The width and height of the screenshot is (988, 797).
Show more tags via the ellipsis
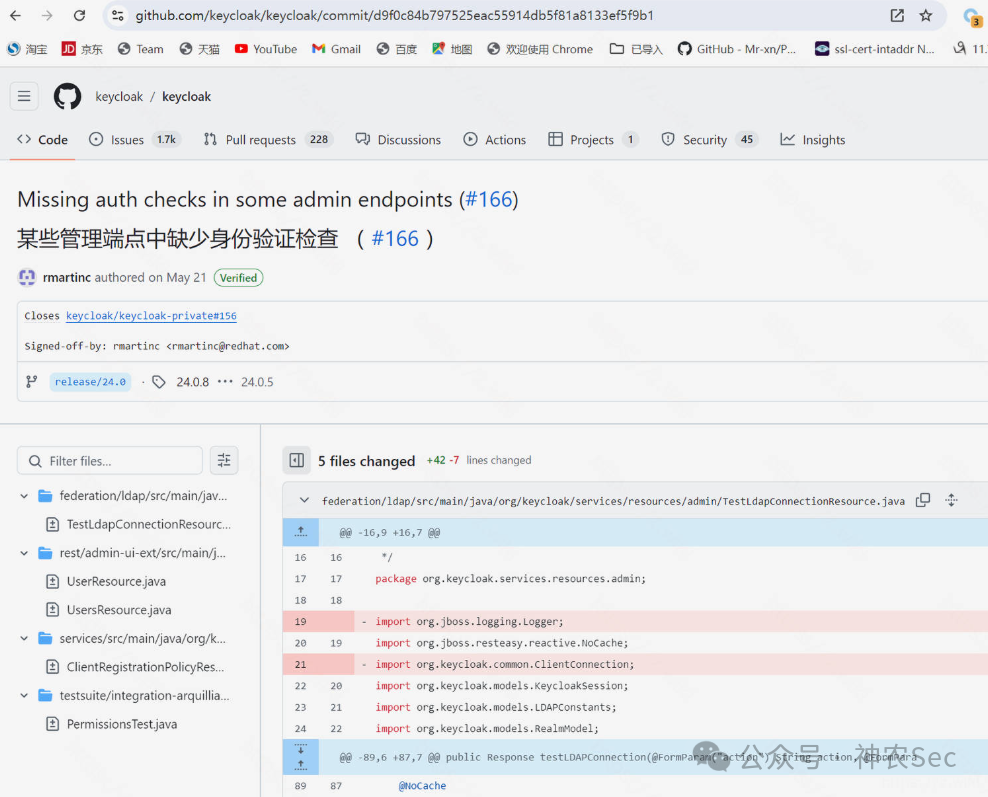225,382
